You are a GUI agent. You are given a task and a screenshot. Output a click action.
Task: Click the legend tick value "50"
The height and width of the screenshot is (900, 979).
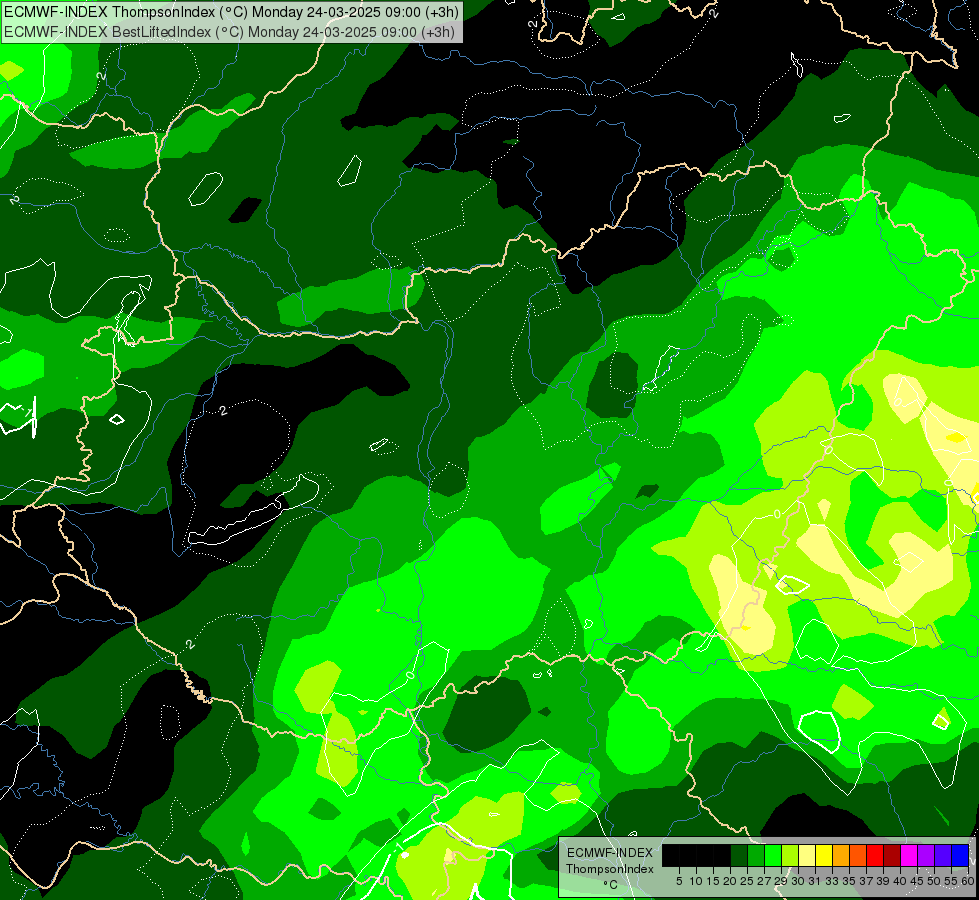[935, 881]
